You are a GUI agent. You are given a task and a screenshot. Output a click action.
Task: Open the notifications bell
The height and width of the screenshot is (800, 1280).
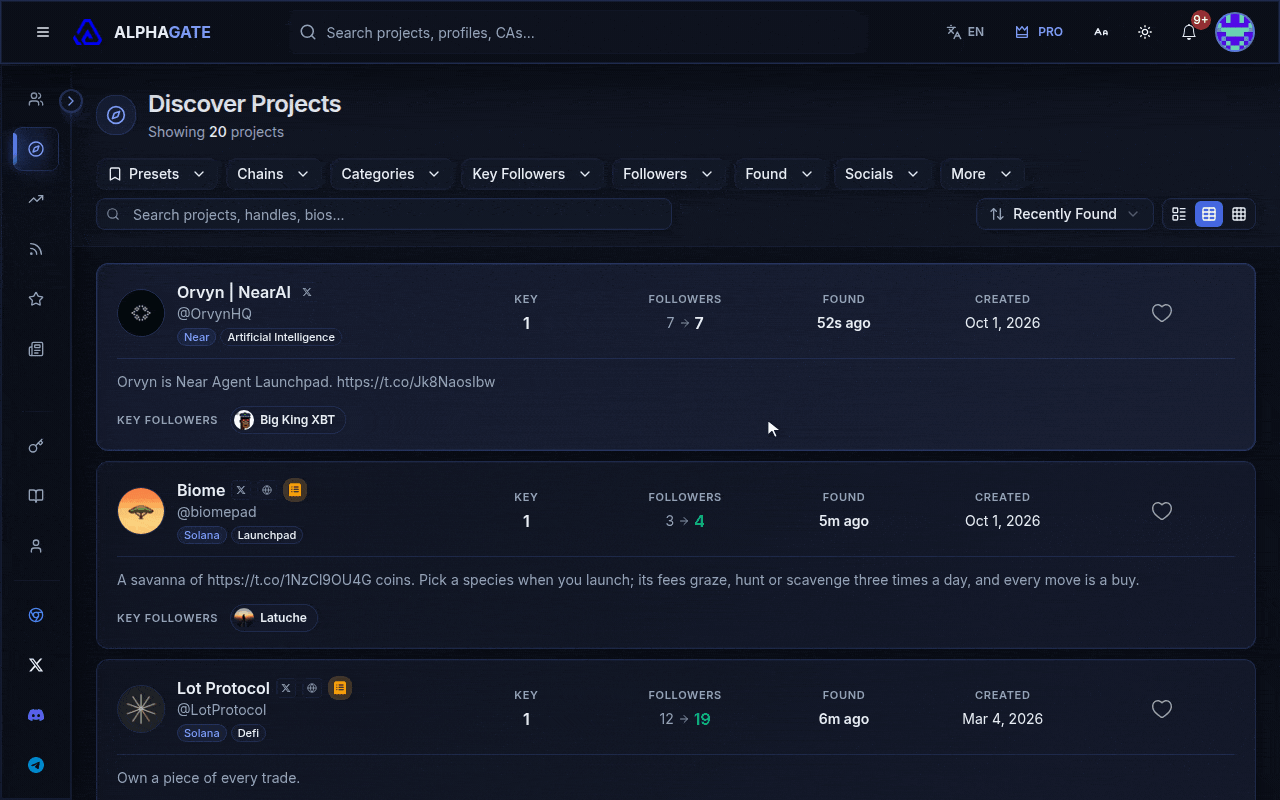(x=1189, y=32)
